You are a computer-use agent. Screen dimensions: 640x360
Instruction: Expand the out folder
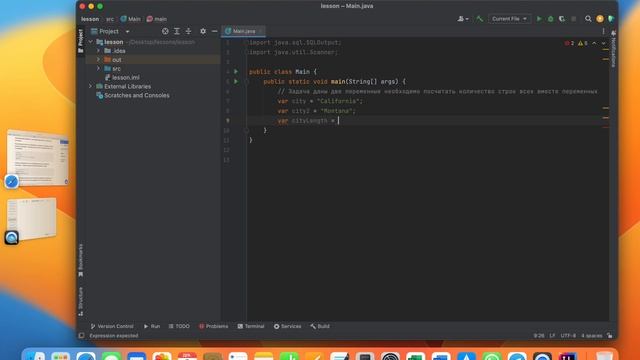tap(98, 60)
